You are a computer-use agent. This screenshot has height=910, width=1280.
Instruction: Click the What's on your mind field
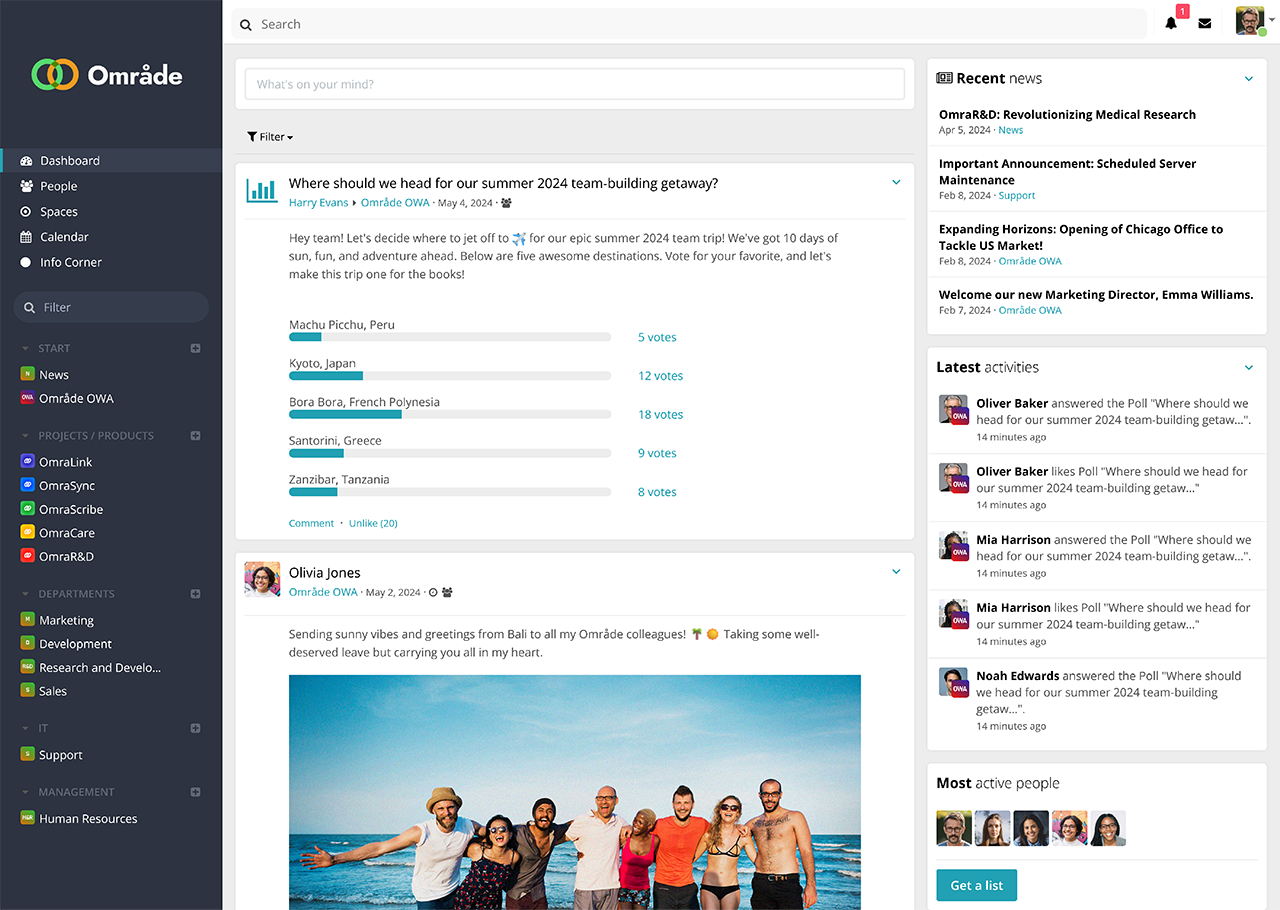pyautogui.click(x=575, y=85)
